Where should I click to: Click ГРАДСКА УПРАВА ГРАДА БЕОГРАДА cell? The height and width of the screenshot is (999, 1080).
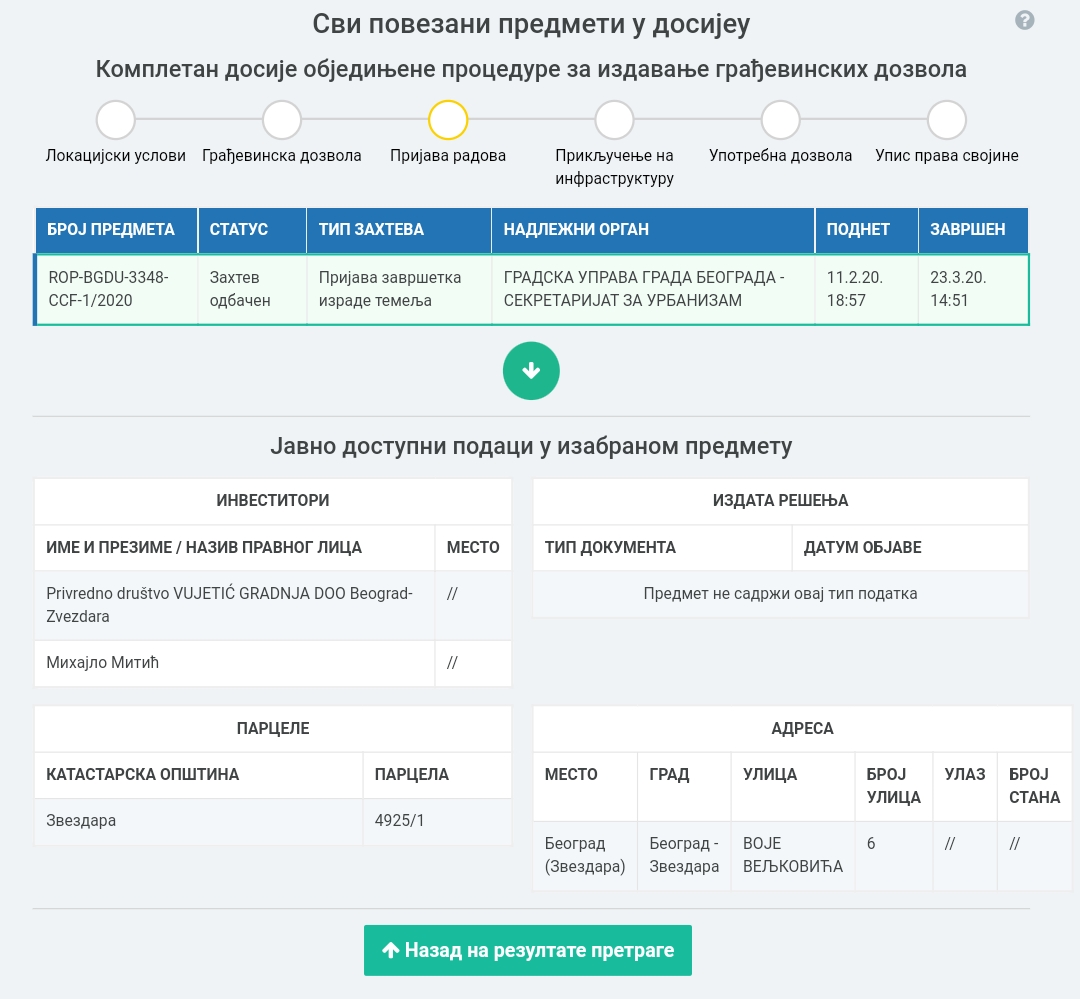click(x=653, y=289)
